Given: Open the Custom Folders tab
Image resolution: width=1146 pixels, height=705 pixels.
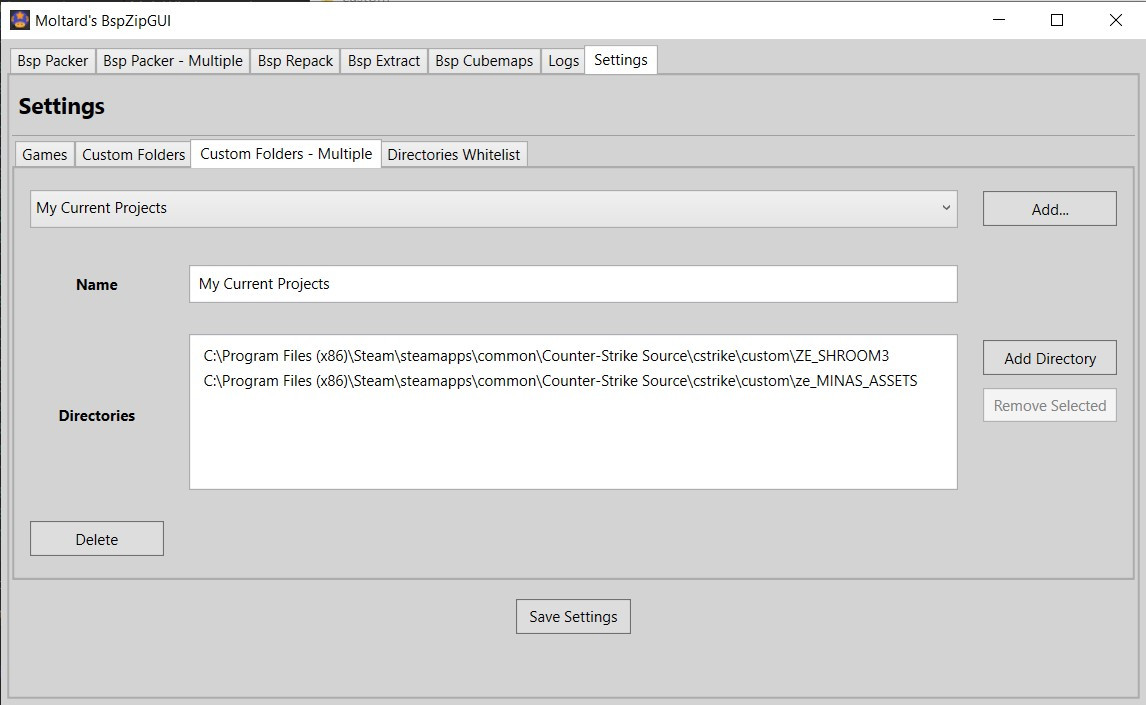Looking at the screenshot, I should click(132, 153).
